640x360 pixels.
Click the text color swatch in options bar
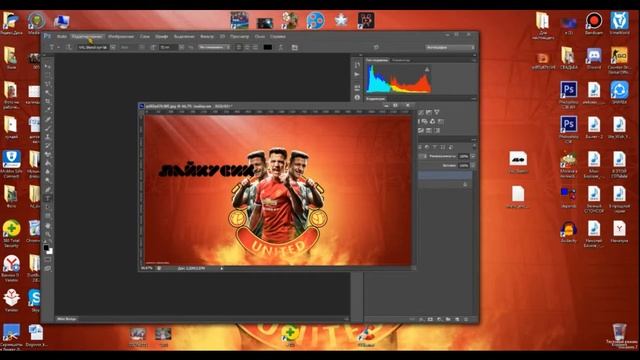tap(268, 47)
